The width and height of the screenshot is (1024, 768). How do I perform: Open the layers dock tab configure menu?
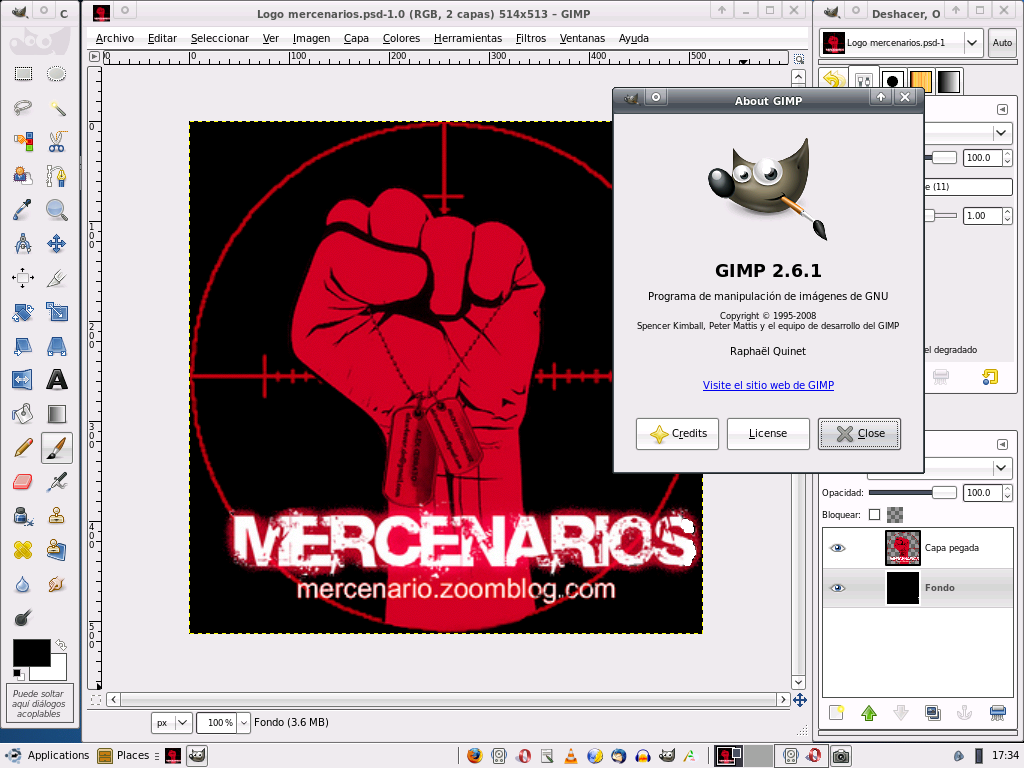pyautogui.click(x=1002, y=445)
